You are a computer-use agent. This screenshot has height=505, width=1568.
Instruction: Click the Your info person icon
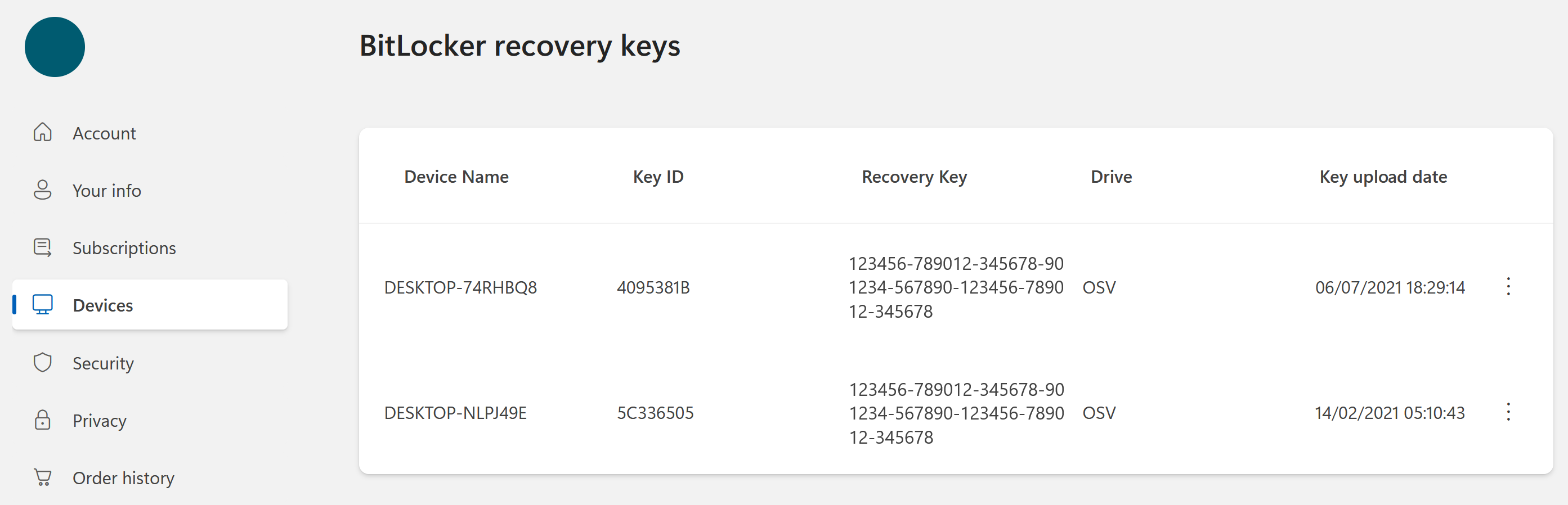pos(43,190)
